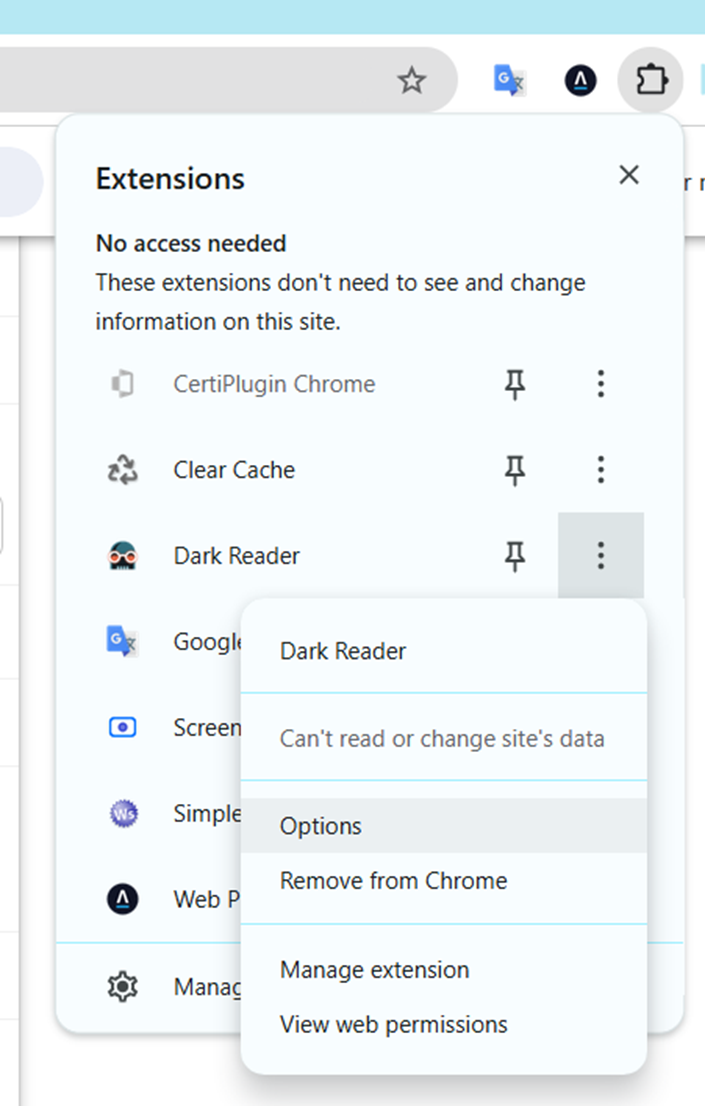705x1106 pixels.
Task: Click the Google Translate toolbar icon
Action: (510, 80)
